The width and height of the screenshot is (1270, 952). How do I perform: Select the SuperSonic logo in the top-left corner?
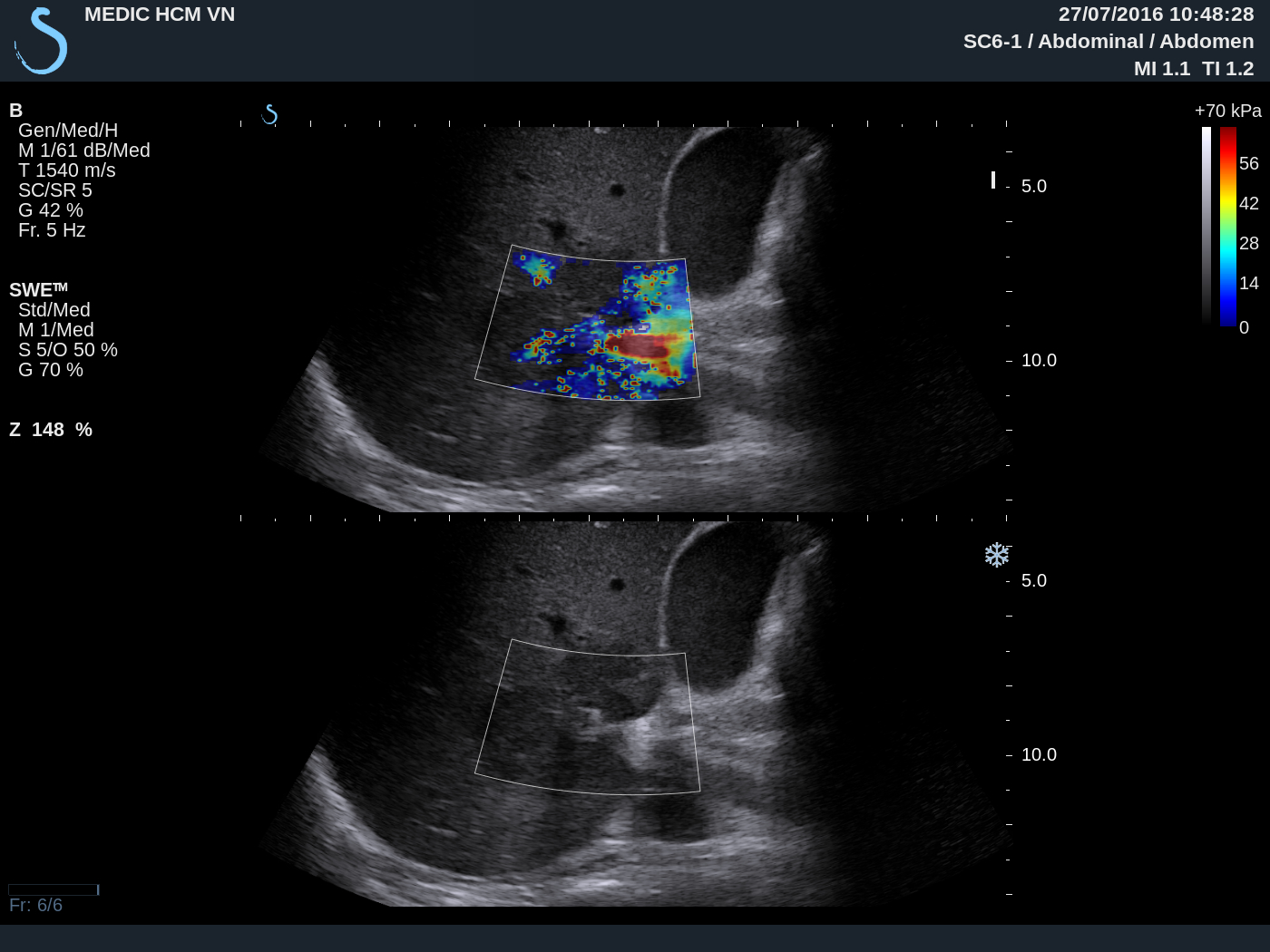tap(41, 40)
